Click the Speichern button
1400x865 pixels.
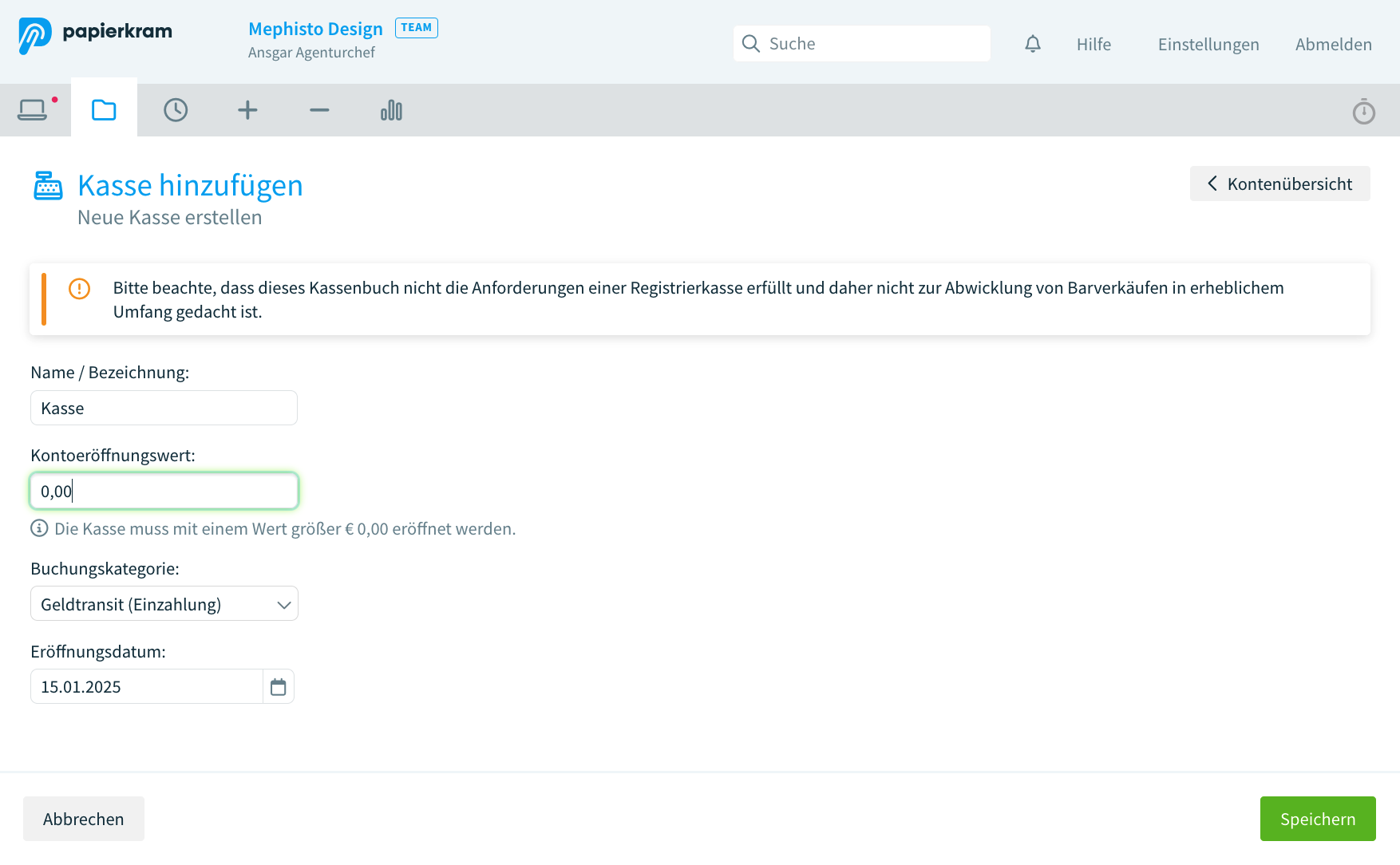pos(1317,819)
